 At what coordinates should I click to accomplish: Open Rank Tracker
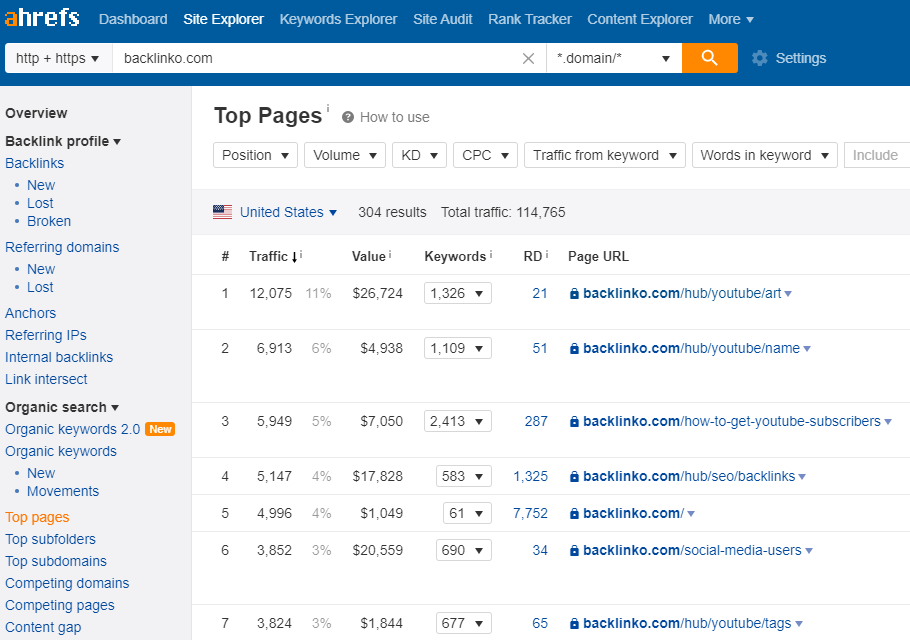click(530, 19)
